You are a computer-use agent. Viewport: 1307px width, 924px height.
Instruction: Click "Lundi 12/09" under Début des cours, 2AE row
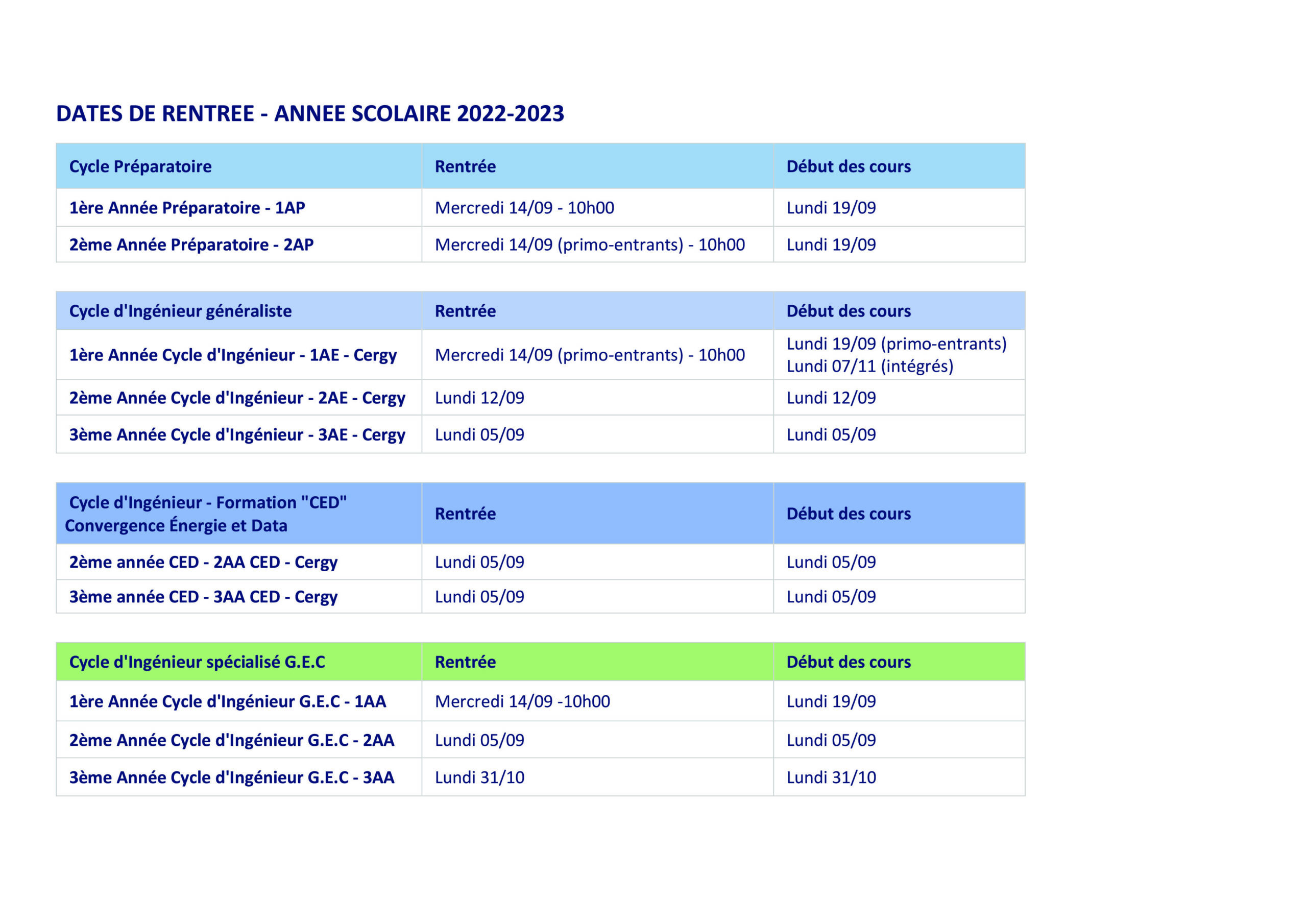click(831, 398)
